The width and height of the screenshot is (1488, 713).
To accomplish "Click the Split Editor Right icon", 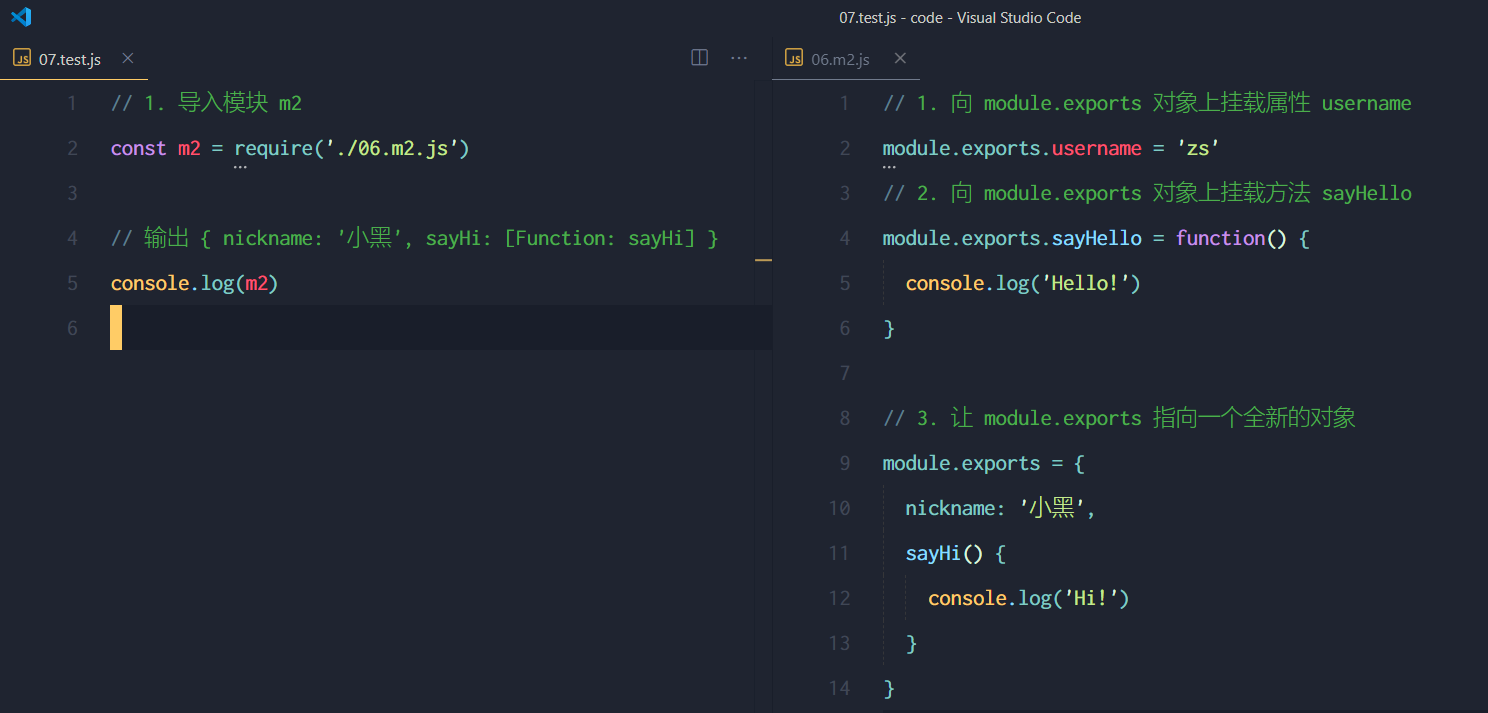I will 700,58.
